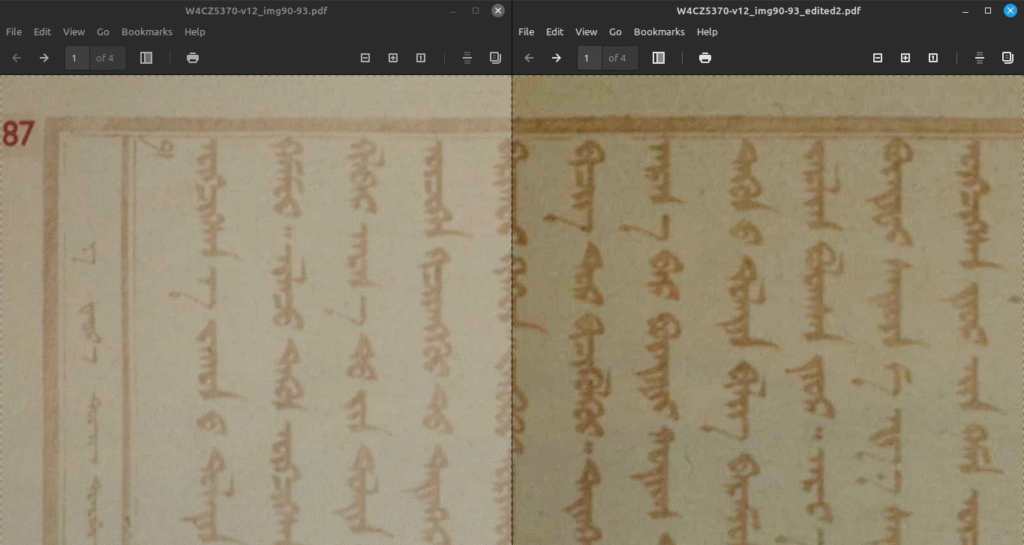Close the right edited2.pdf window
The height and width of the screenshot is (545, 1024).
(x=1010, y=10)
